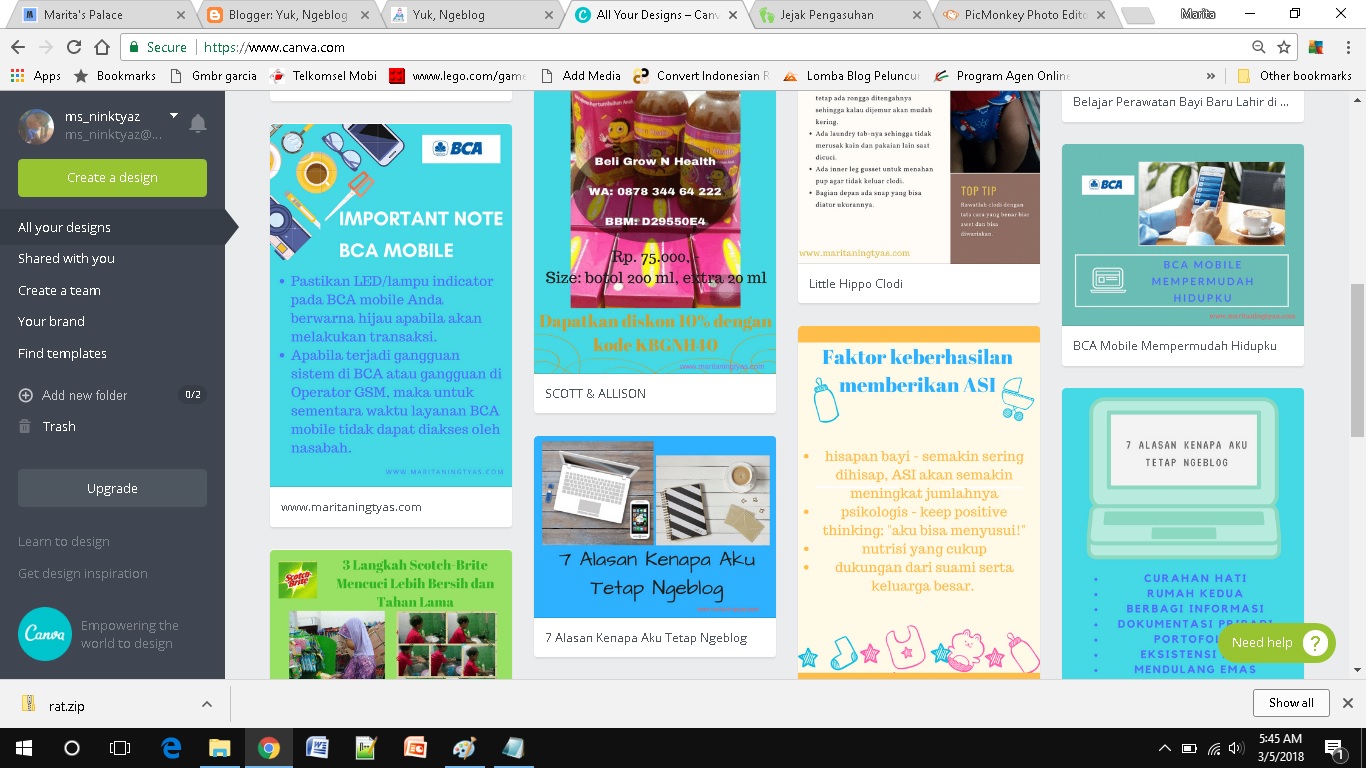Open Chrome three-dot menu

[1348, 47]
